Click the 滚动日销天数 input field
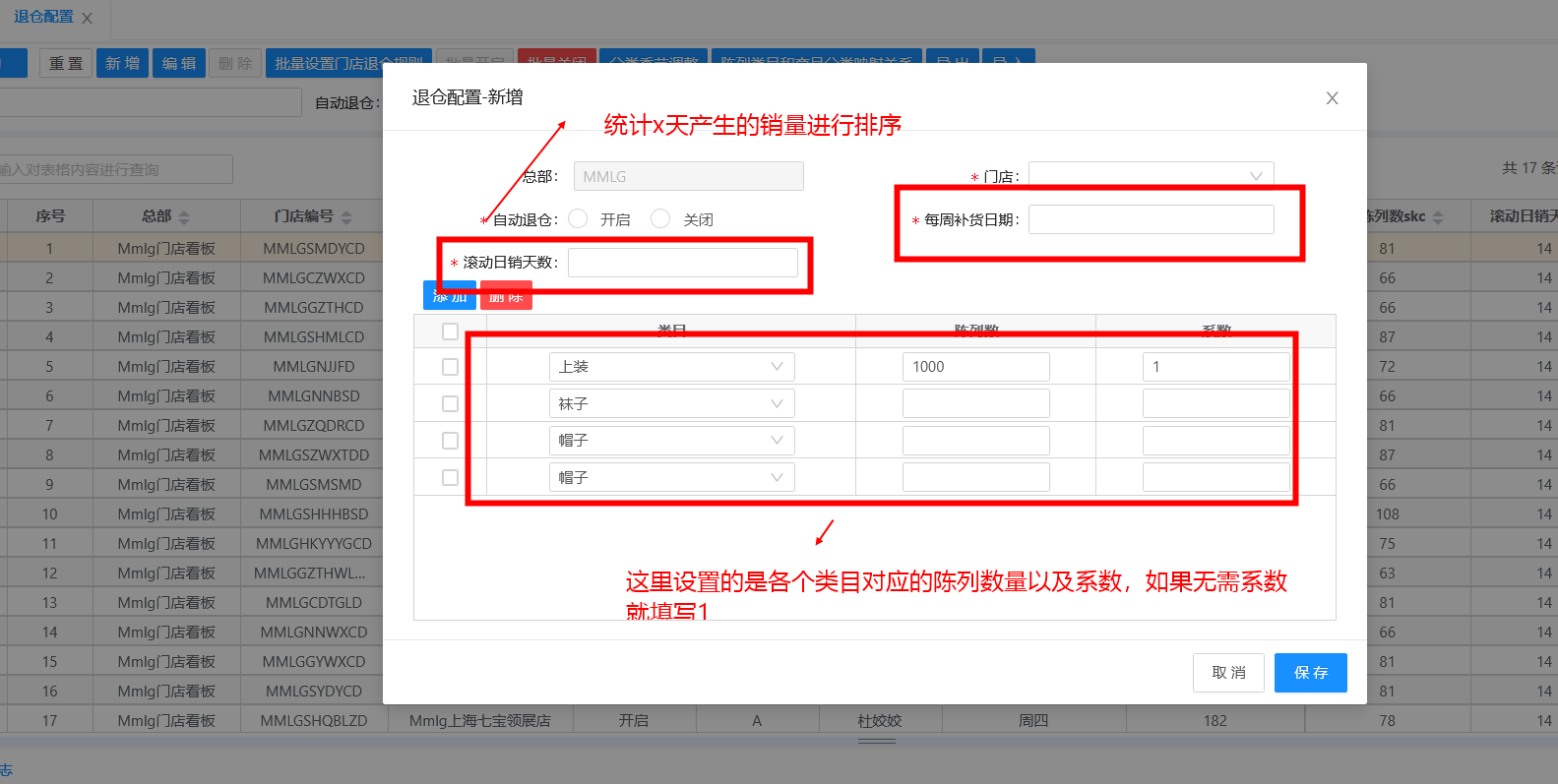 coord(682,263)
